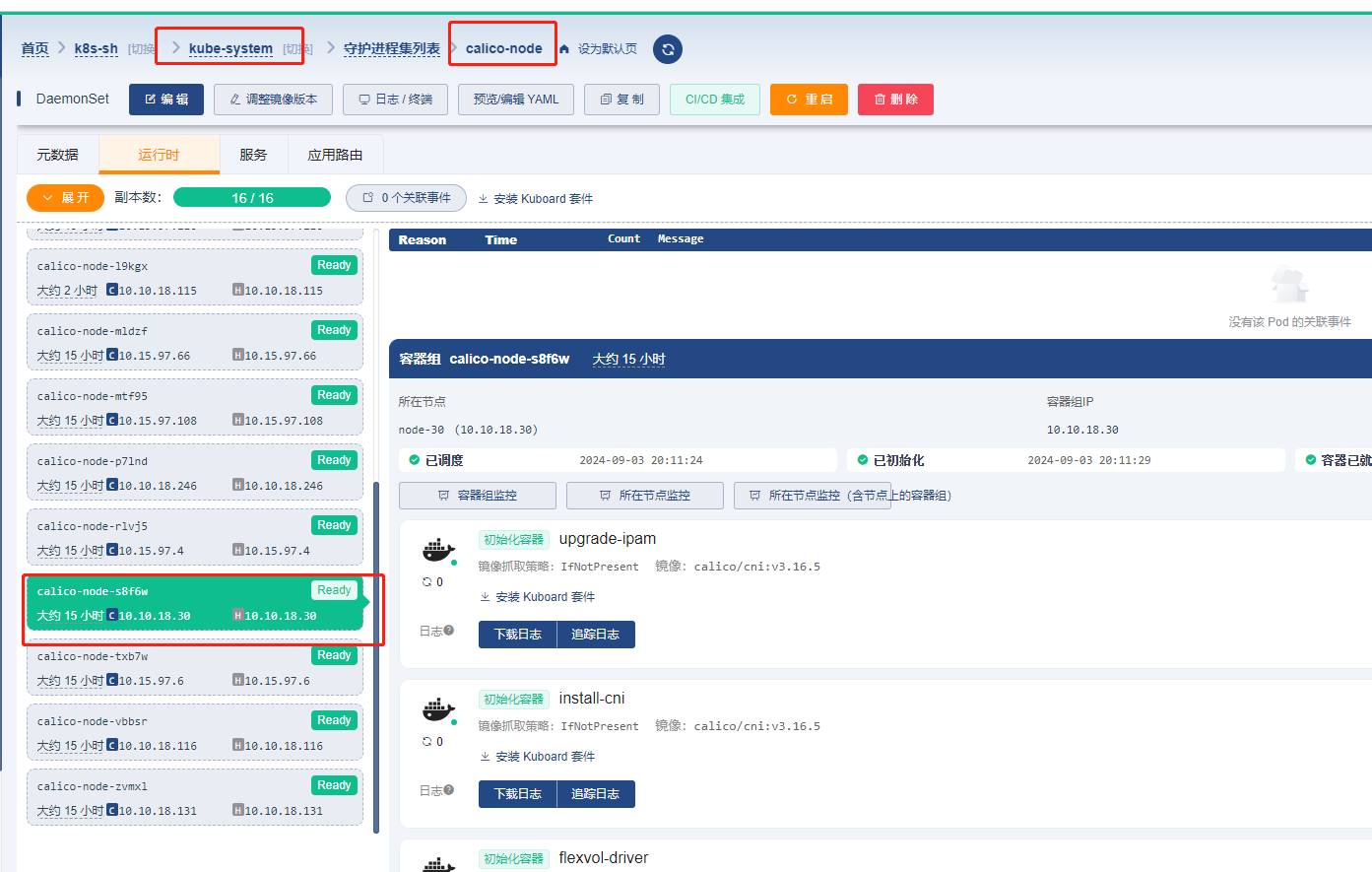Screen dimensions: 1372x872
Task: Select pod calico-node-txb7w
Action: point(195,668)
